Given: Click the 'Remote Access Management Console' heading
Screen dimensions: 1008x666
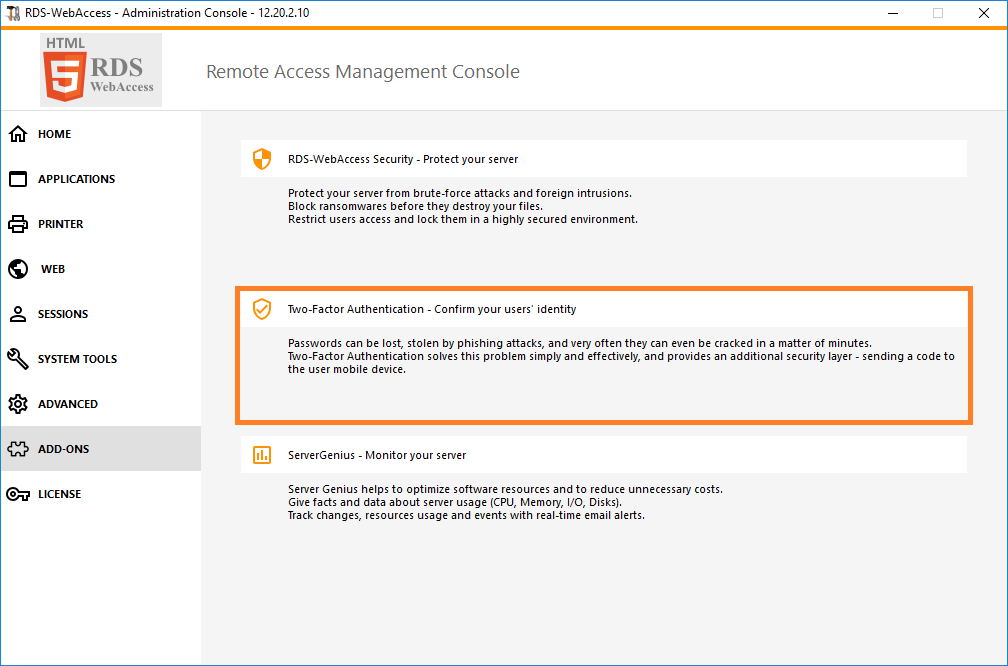Looking at the screenshot, I should pos(363,71).
